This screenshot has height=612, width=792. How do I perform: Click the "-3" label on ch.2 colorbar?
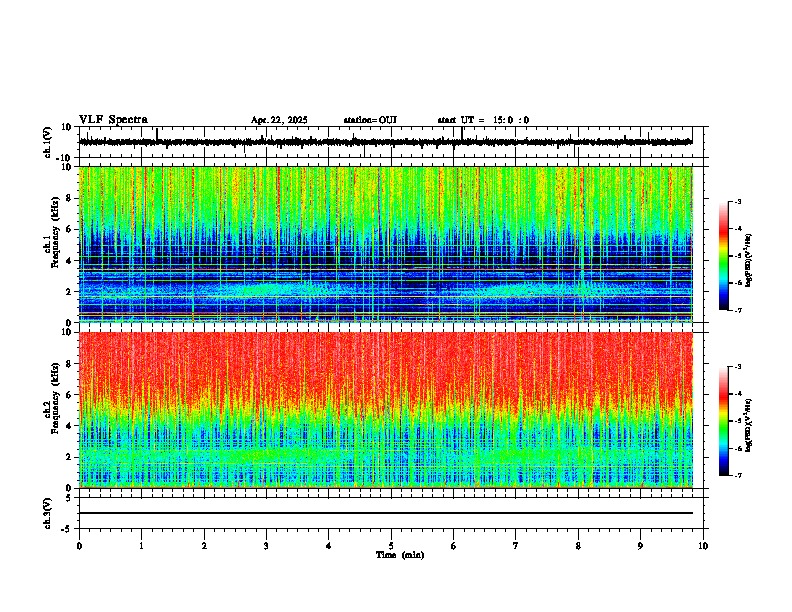pyautogui.click(x=737, y=367)
